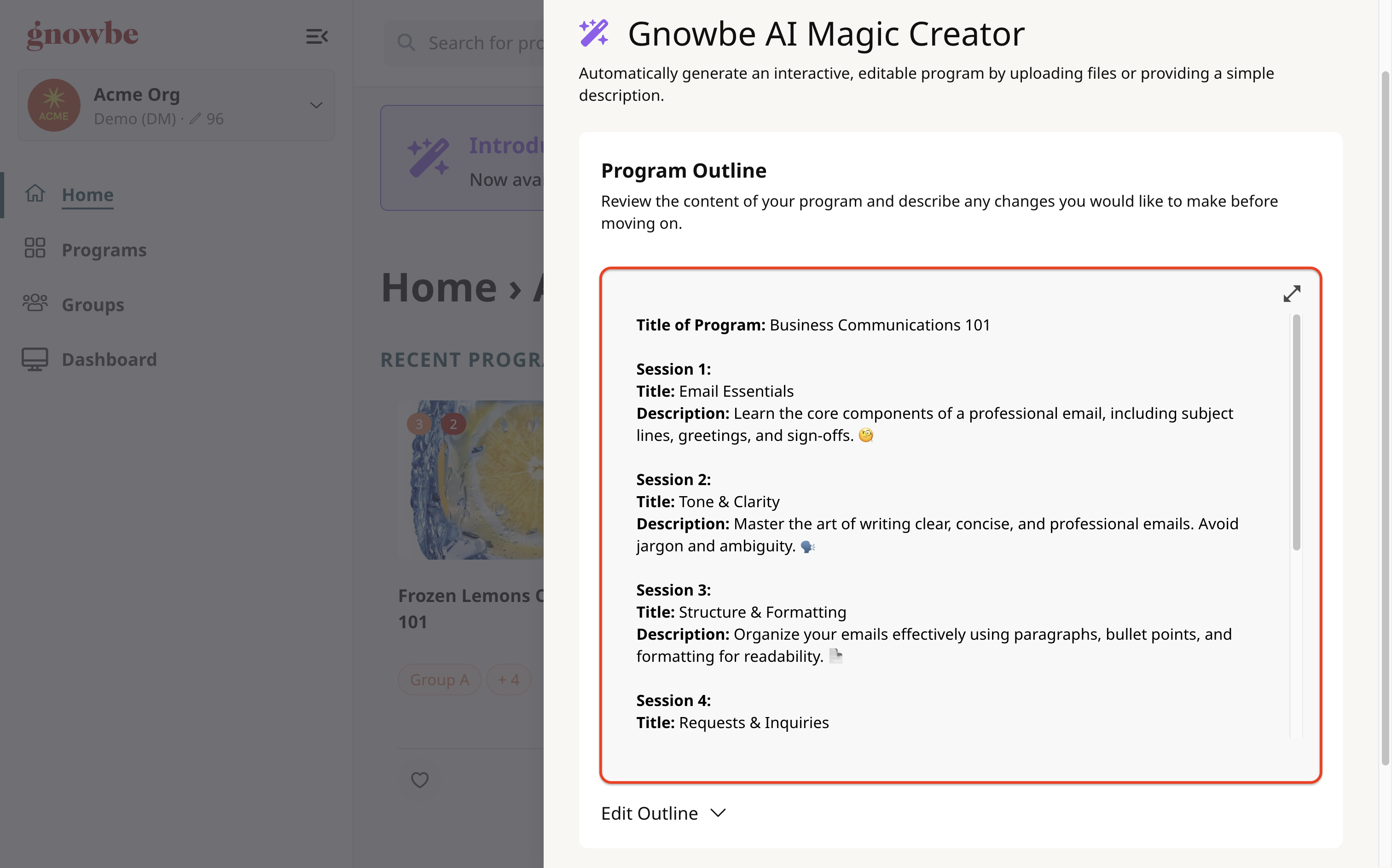Click the notification badge number 3
The image size is (1392, 868).
pos(419,424)
